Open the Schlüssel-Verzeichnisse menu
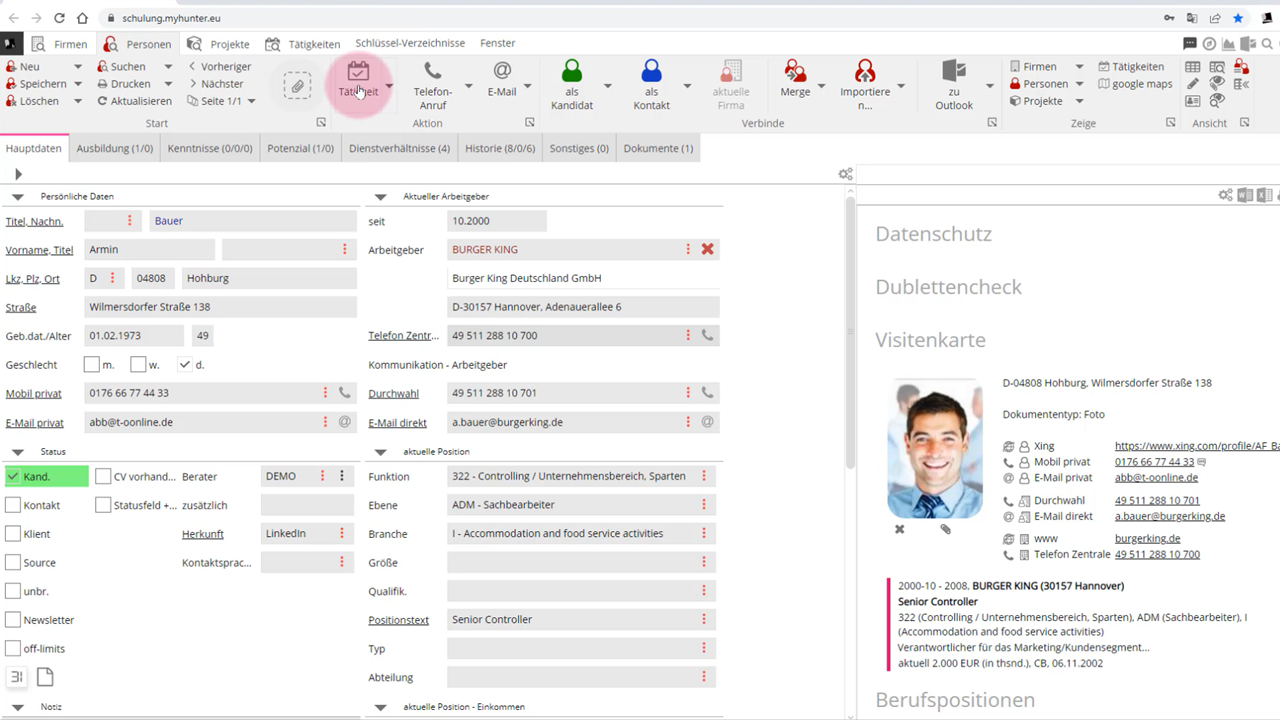 410,43
